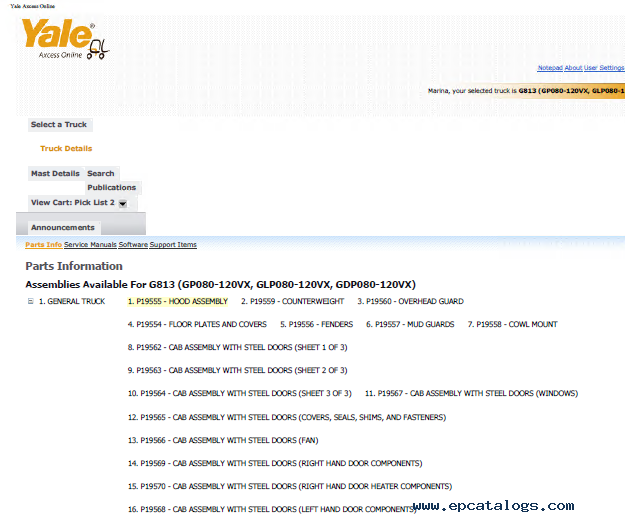
Task: Open P19565 covers, seals, shims, and fasteners
Action: (287, 418)
